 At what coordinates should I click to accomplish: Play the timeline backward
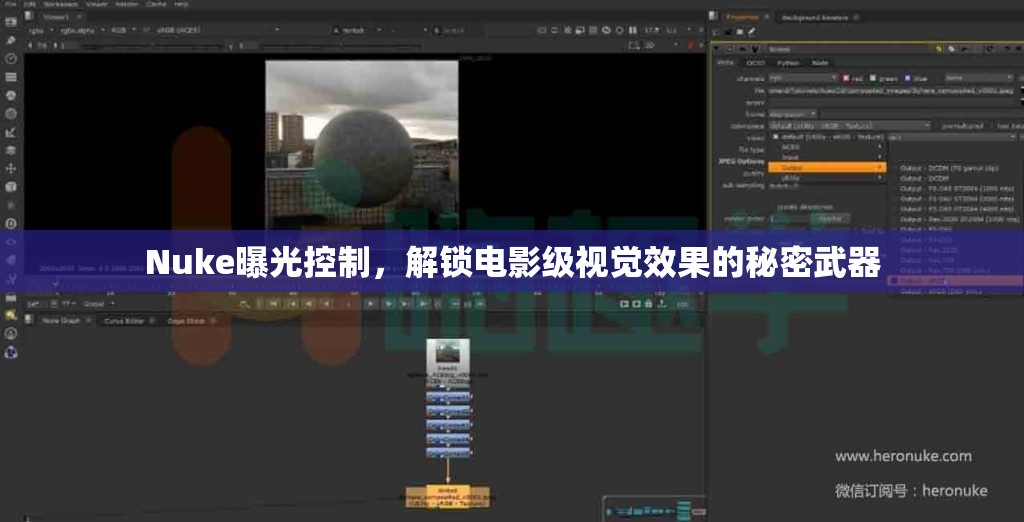pos(327,304)
